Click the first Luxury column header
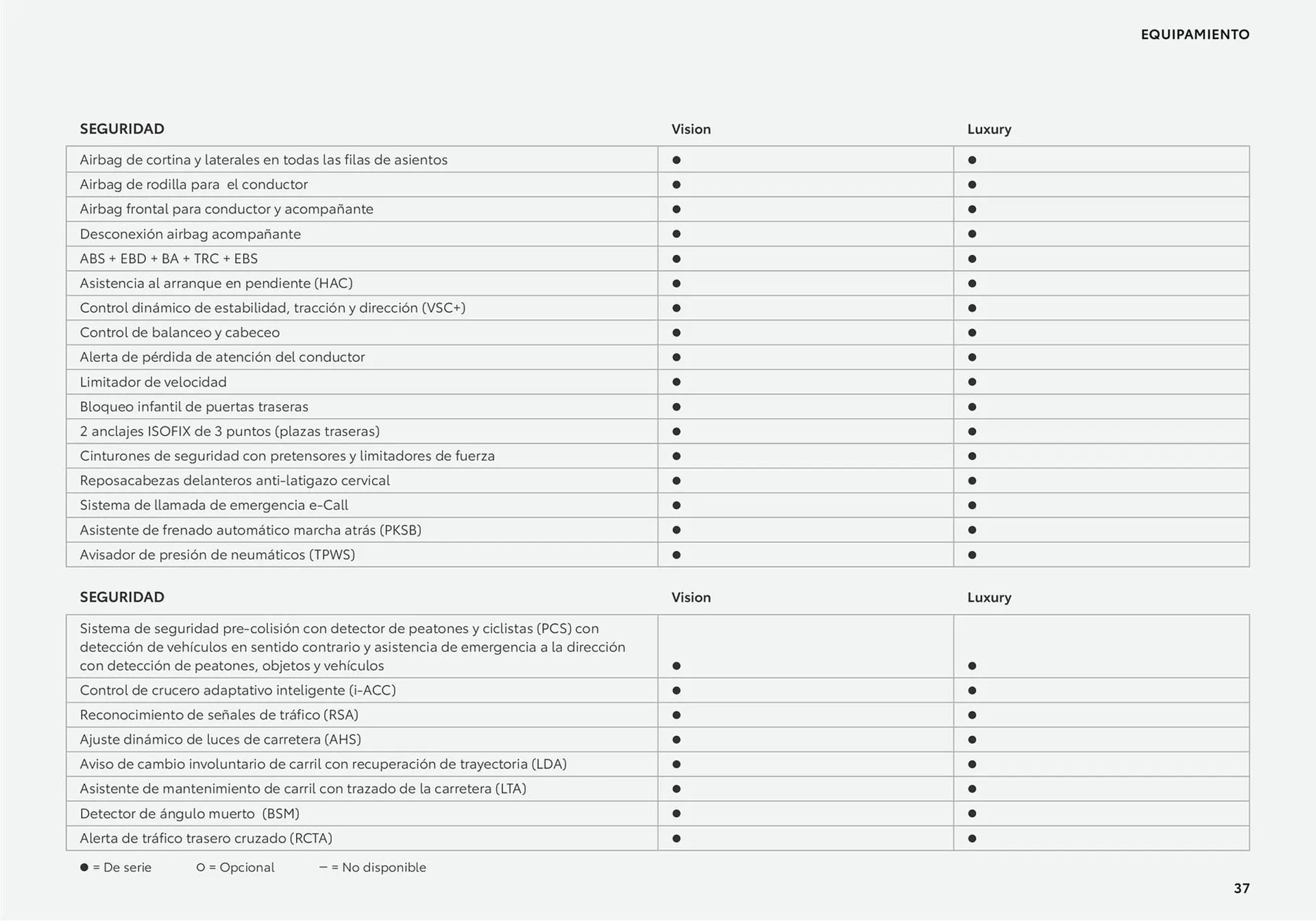This screenshot has width=1316, height=921. click(989, 130)
